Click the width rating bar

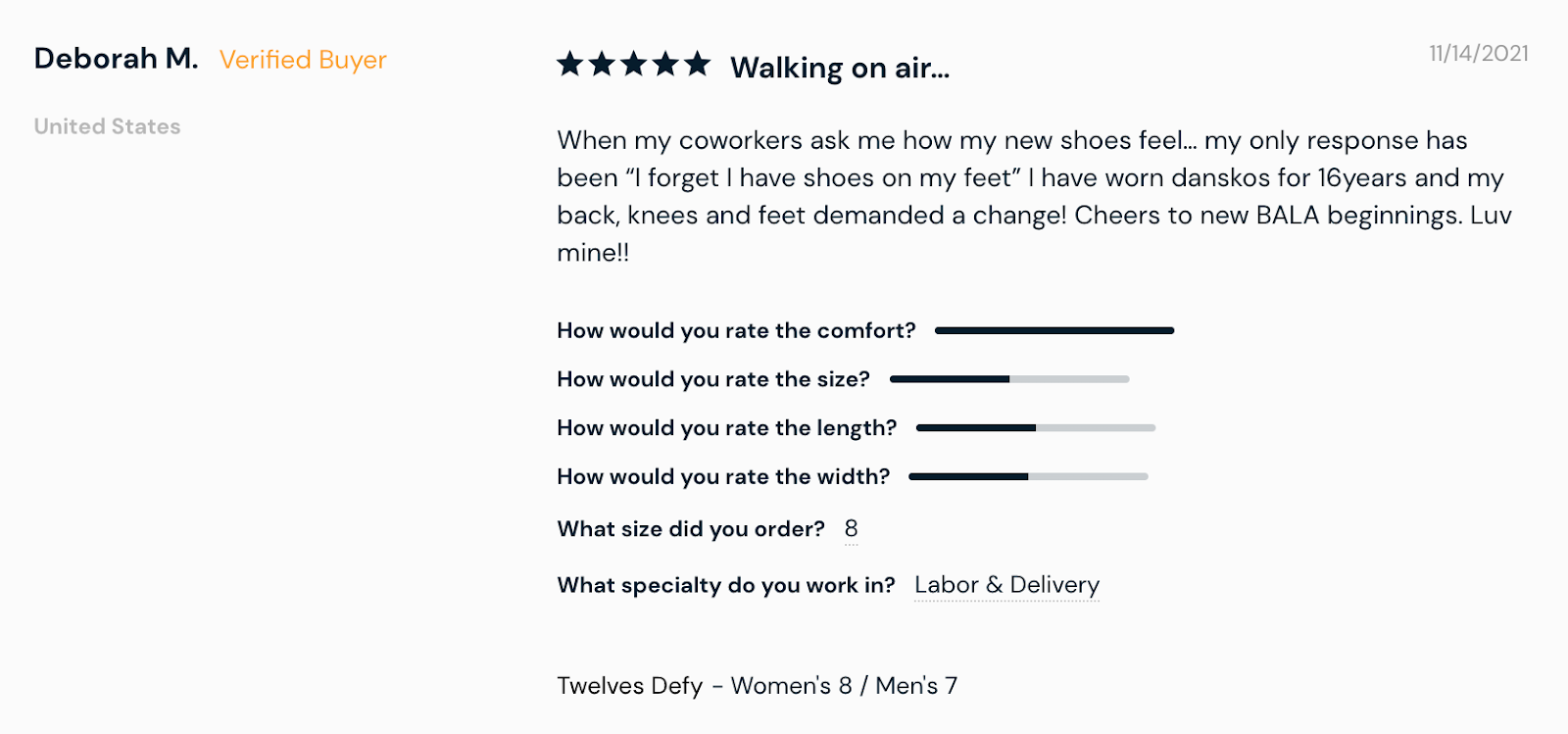pos(1028,477)
